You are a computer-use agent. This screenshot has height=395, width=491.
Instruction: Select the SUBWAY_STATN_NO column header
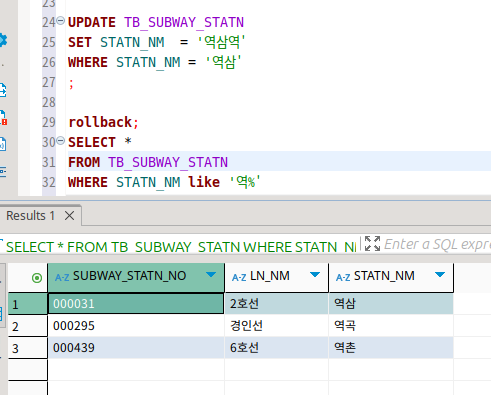136,277
